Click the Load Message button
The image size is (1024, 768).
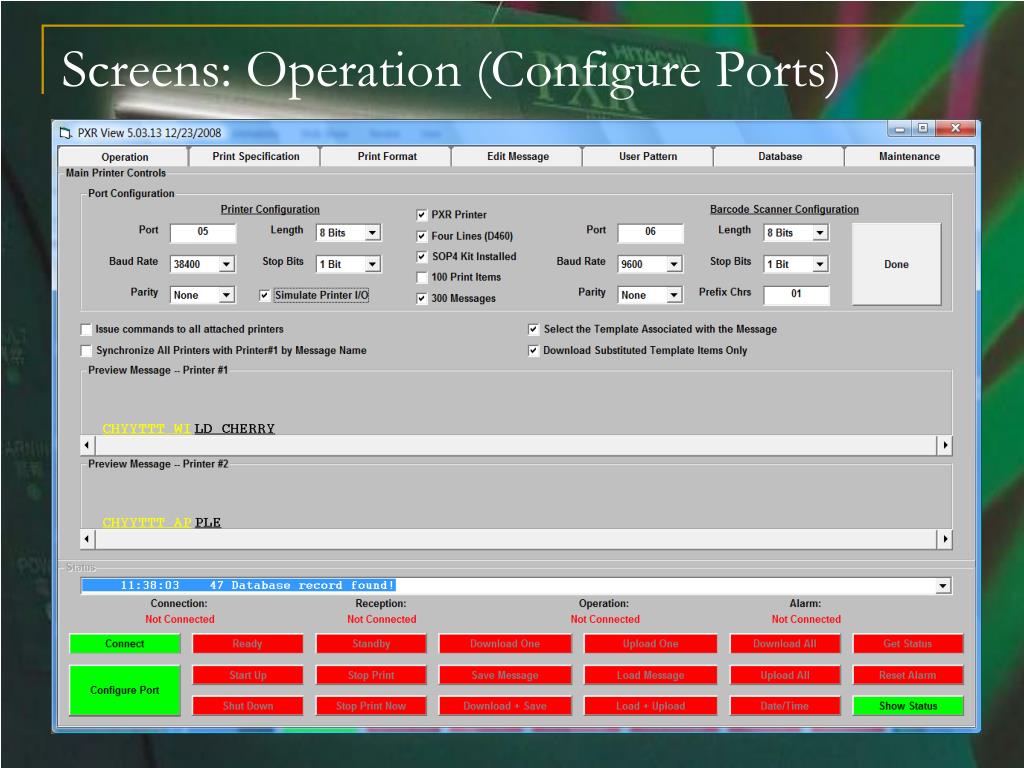pyautogui.click(x=650, y=675)
